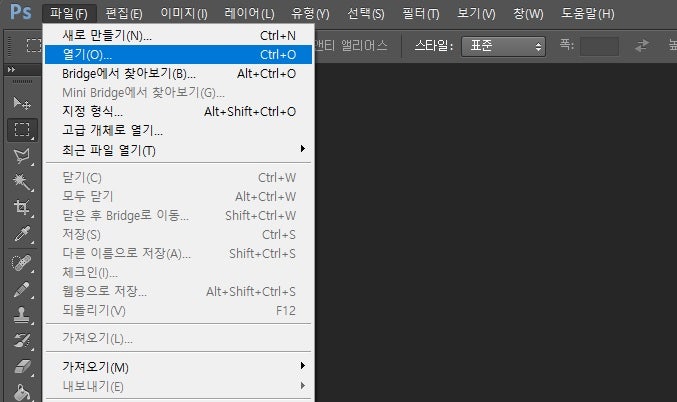Click disabled 웹용으로 저장... entry

(x=178, y=291)
